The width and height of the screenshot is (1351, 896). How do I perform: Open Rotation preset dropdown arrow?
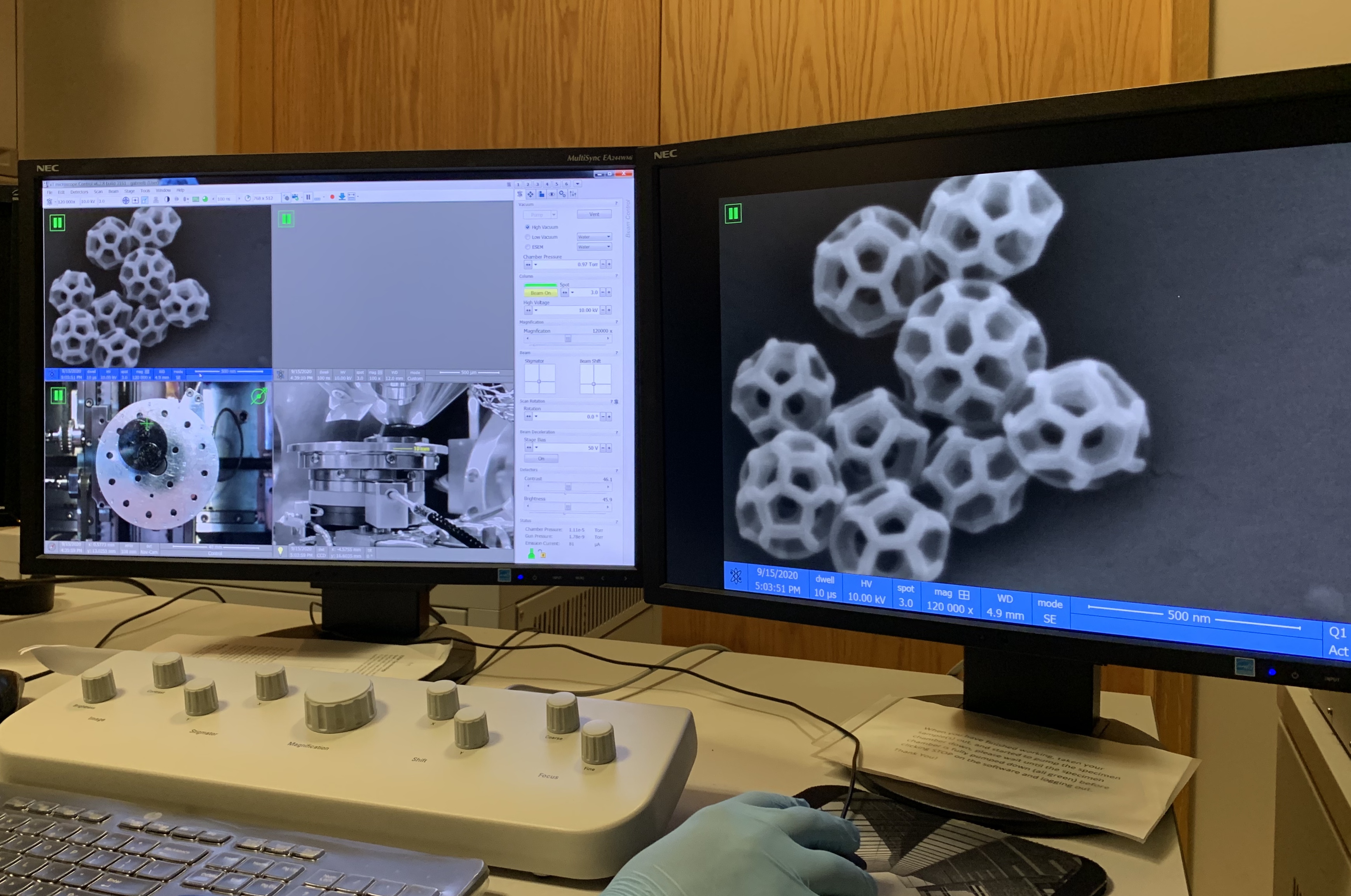point(536,416)
